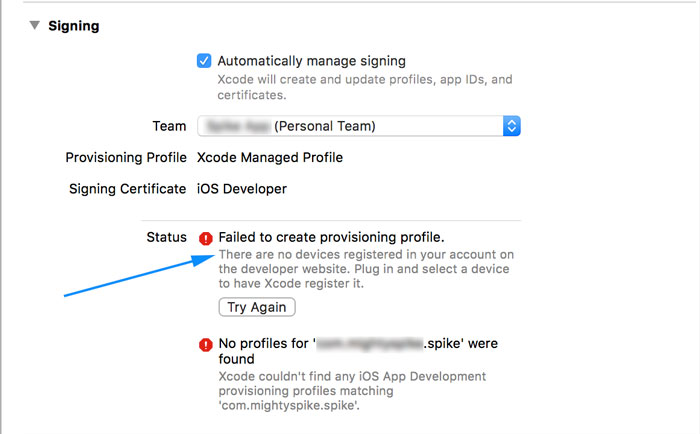Click the Try Again button

point(257,307)
